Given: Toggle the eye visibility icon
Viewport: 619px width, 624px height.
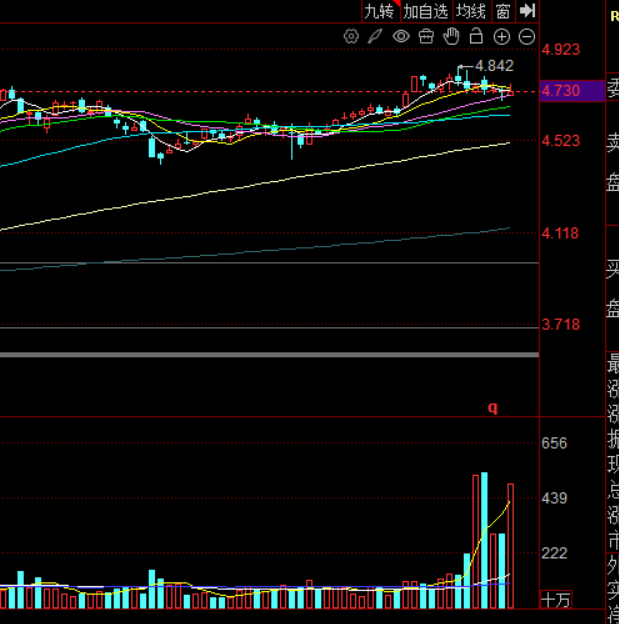Looking at the screenshot, I should [x=401, y=37].
